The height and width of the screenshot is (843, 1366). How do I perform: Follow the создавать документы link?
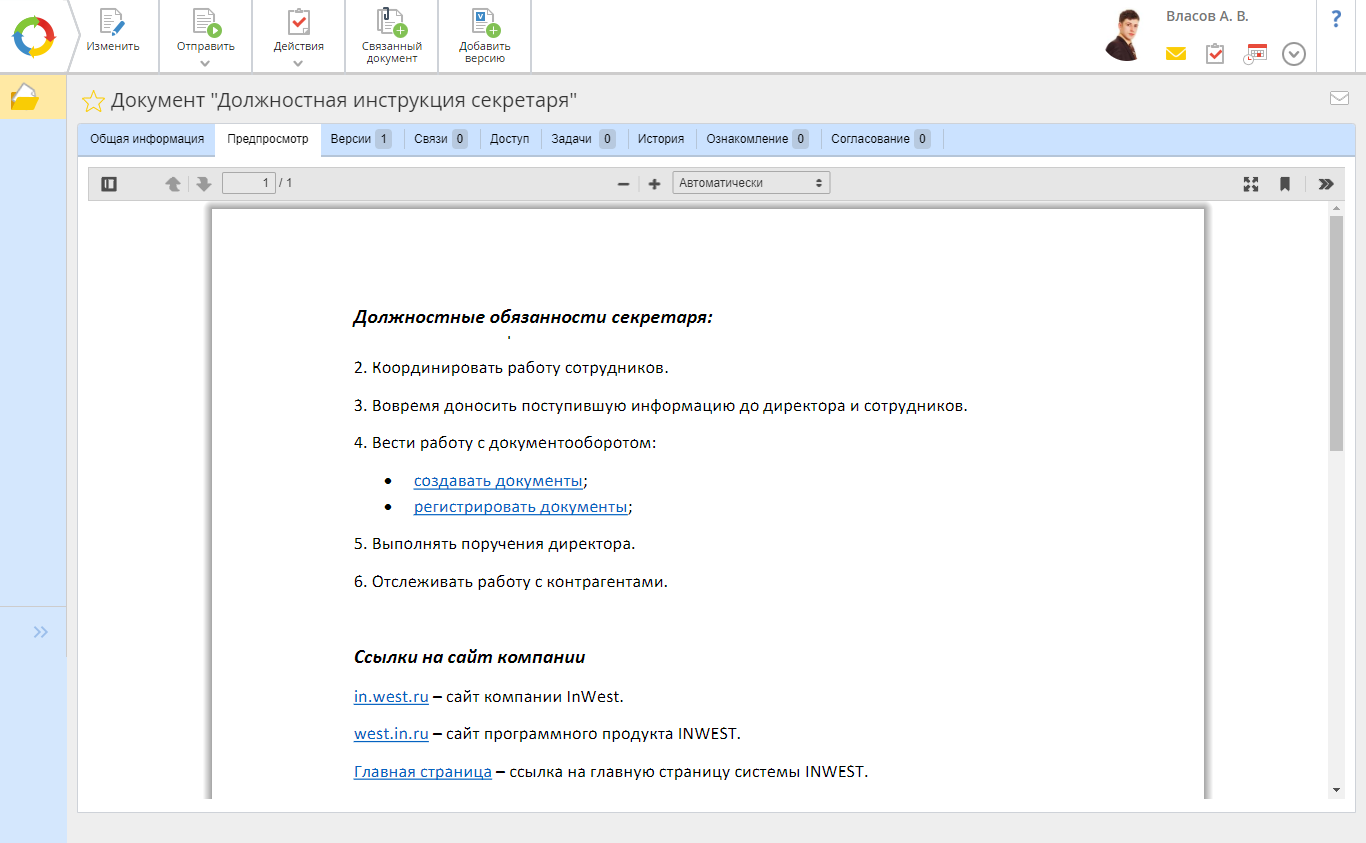[498, 481]
